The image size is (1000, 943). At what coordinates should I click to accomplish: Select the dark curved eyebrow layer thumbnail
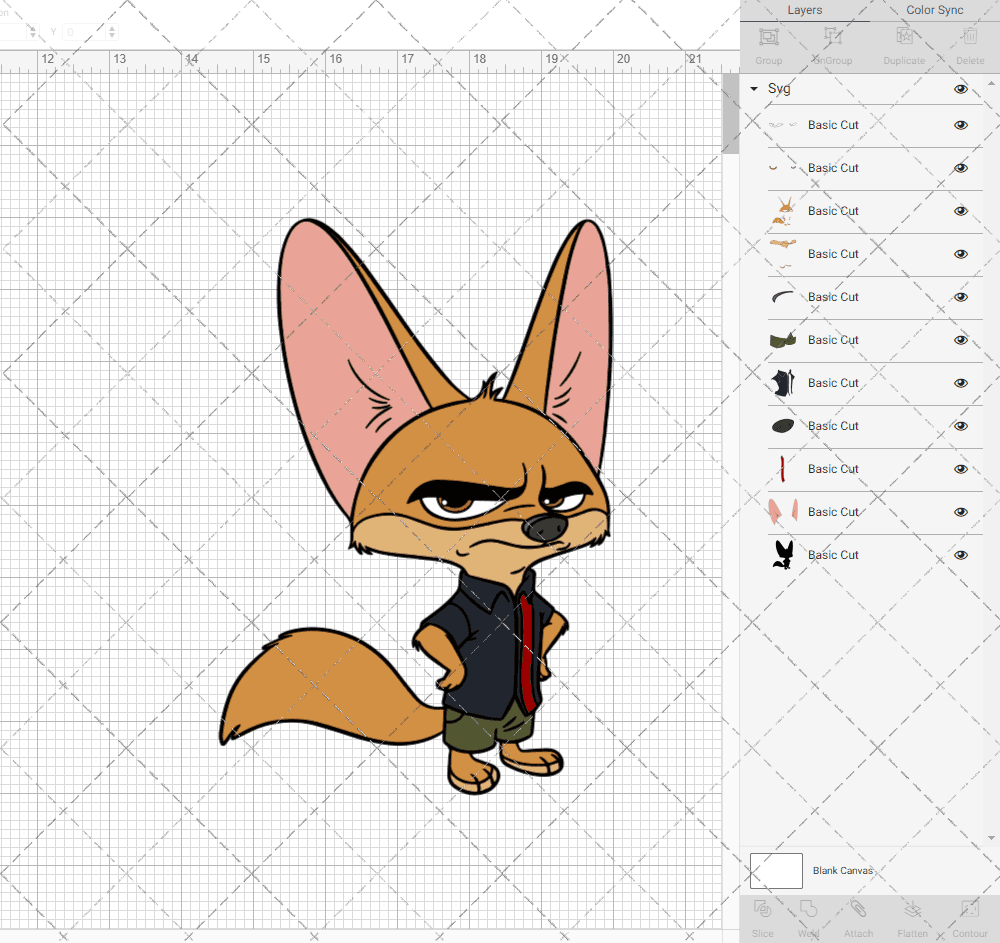coord(783,297)
